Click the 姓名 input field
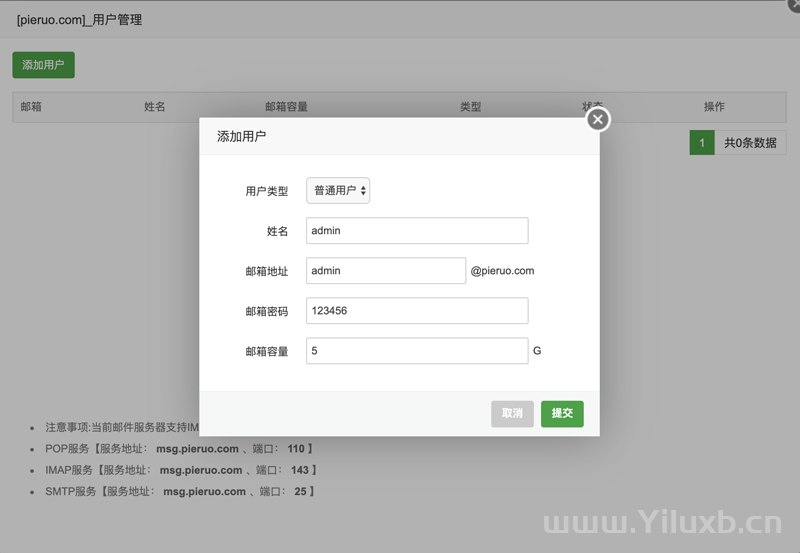 (416, 230)
